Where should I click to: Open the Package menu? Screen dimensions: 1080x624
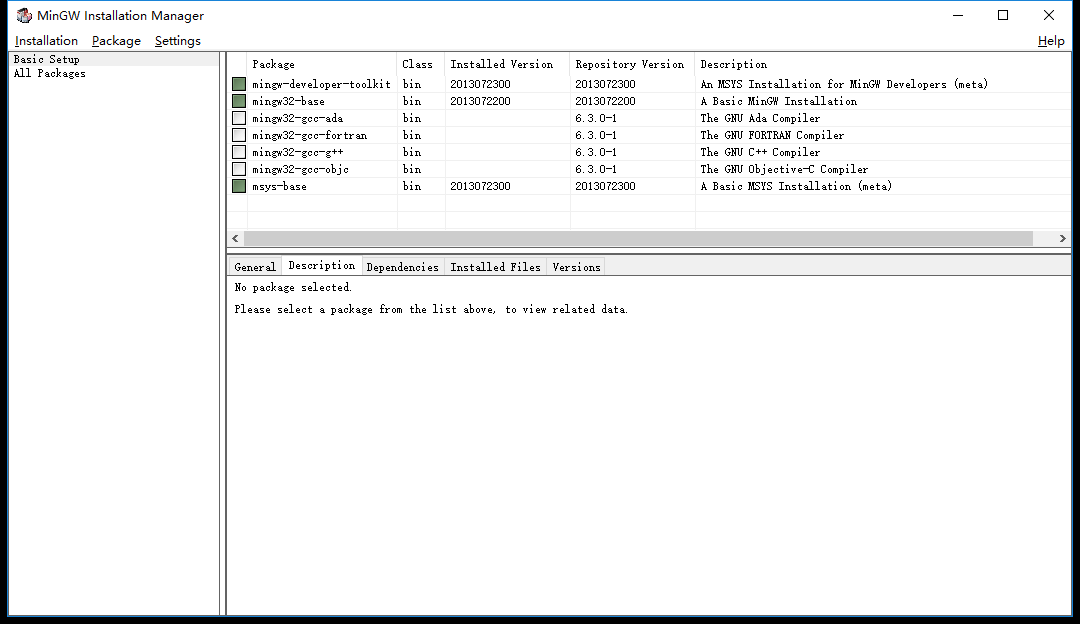(115, 40)
